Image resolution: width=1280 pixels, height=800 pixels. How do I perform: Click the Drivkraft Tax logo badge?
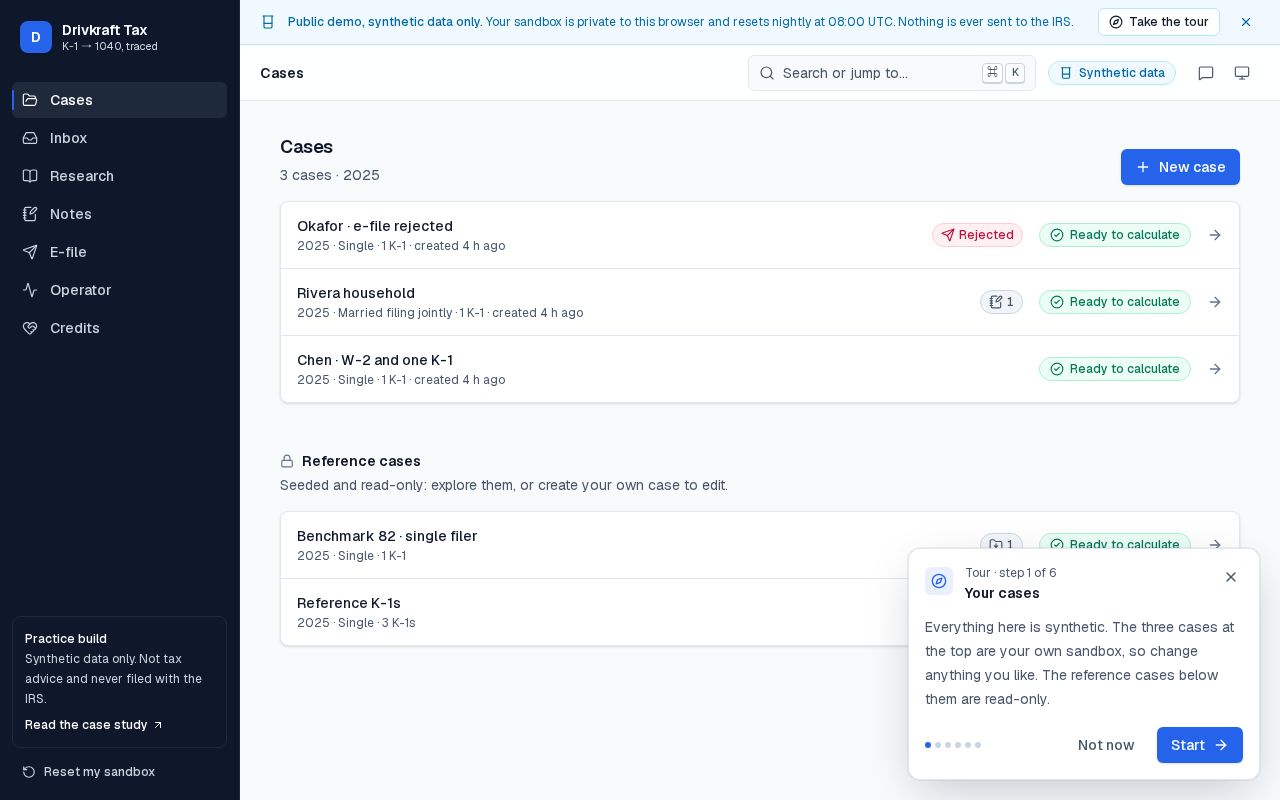coord(36,37)
